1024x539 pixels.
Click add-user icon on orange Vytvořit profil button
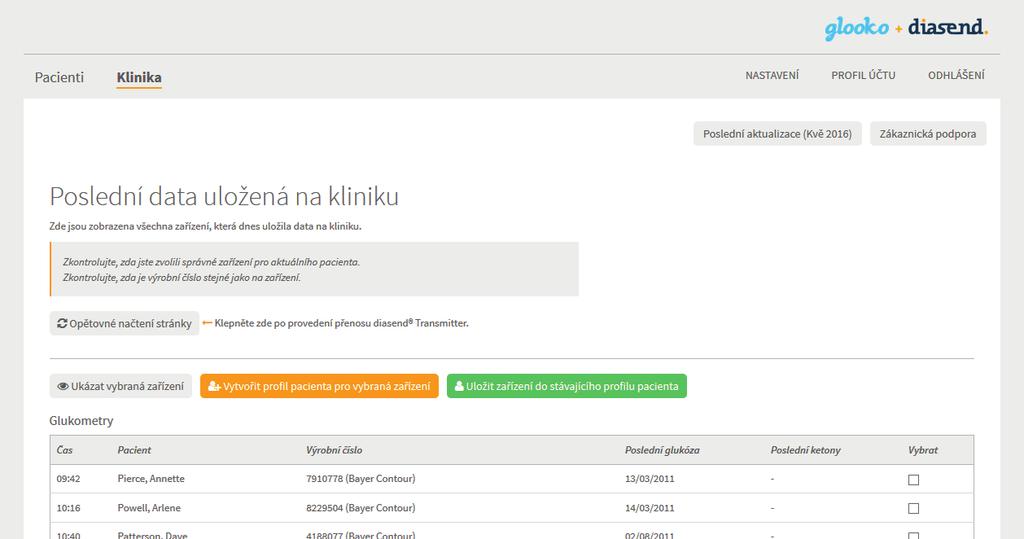(214, 386)
